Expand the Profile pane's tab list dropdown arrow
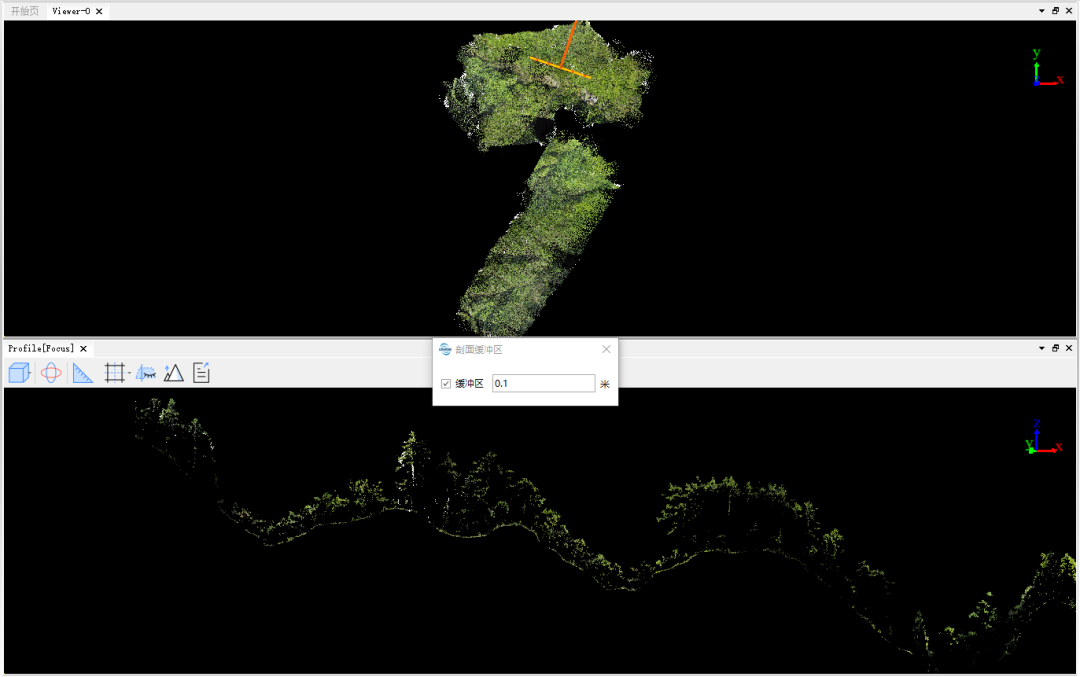 pos(1041,348)
